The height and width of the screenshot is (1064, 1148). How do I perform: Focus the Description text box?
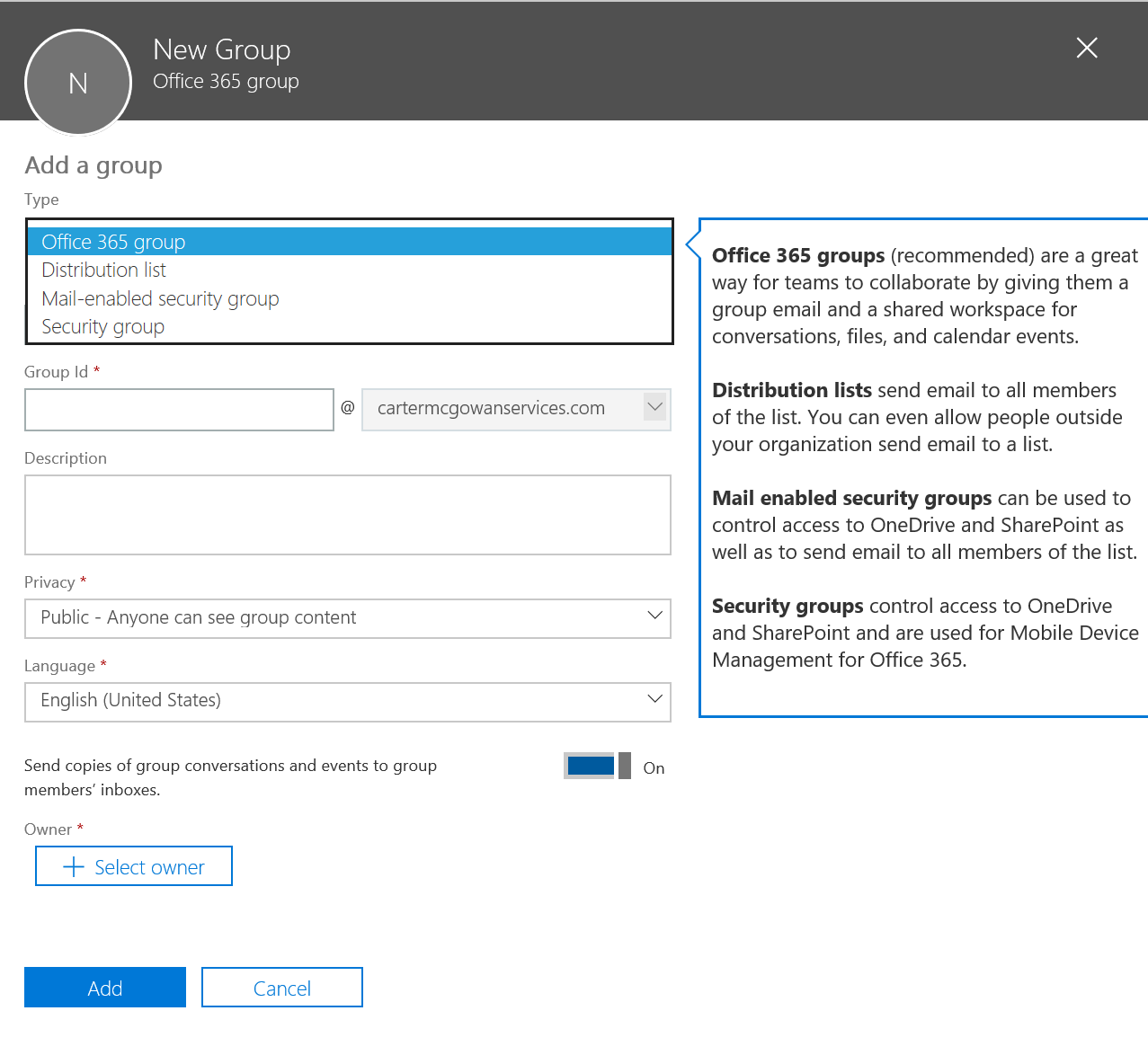tap(348, 515)
